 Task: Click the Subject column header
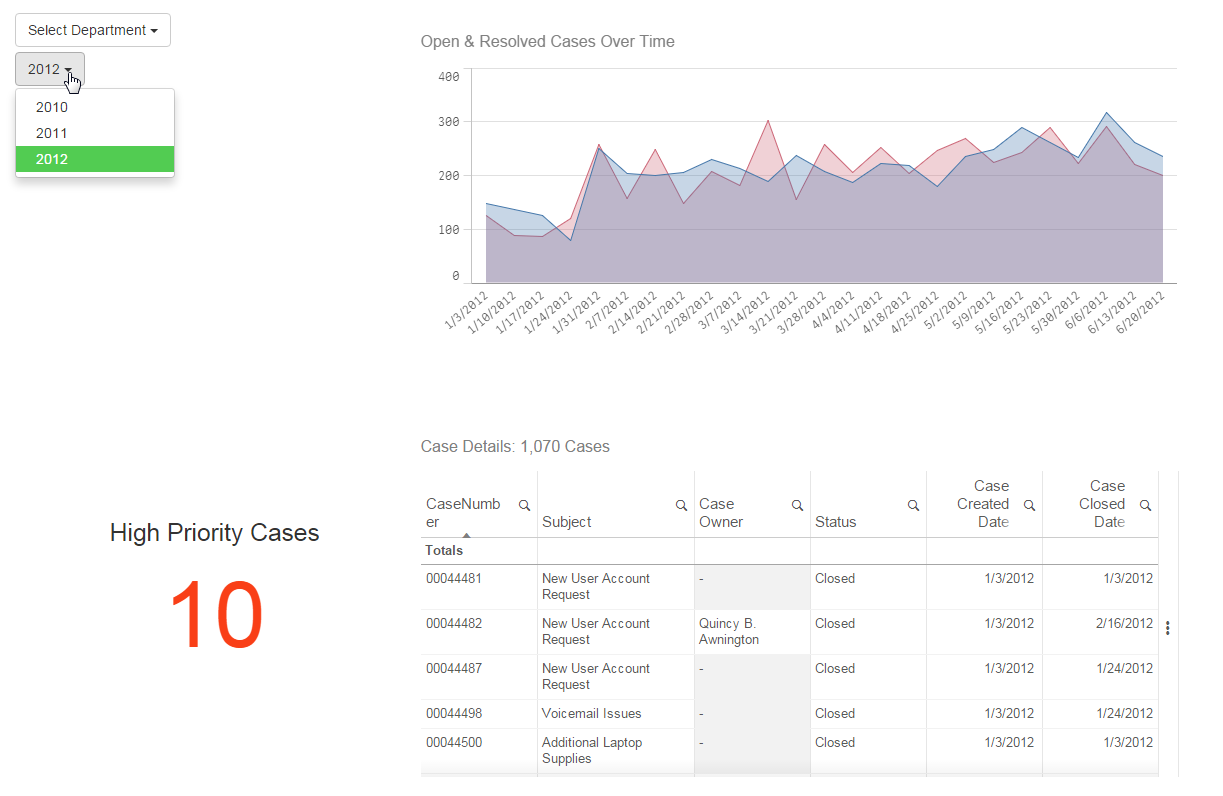[x=566, y=522]
